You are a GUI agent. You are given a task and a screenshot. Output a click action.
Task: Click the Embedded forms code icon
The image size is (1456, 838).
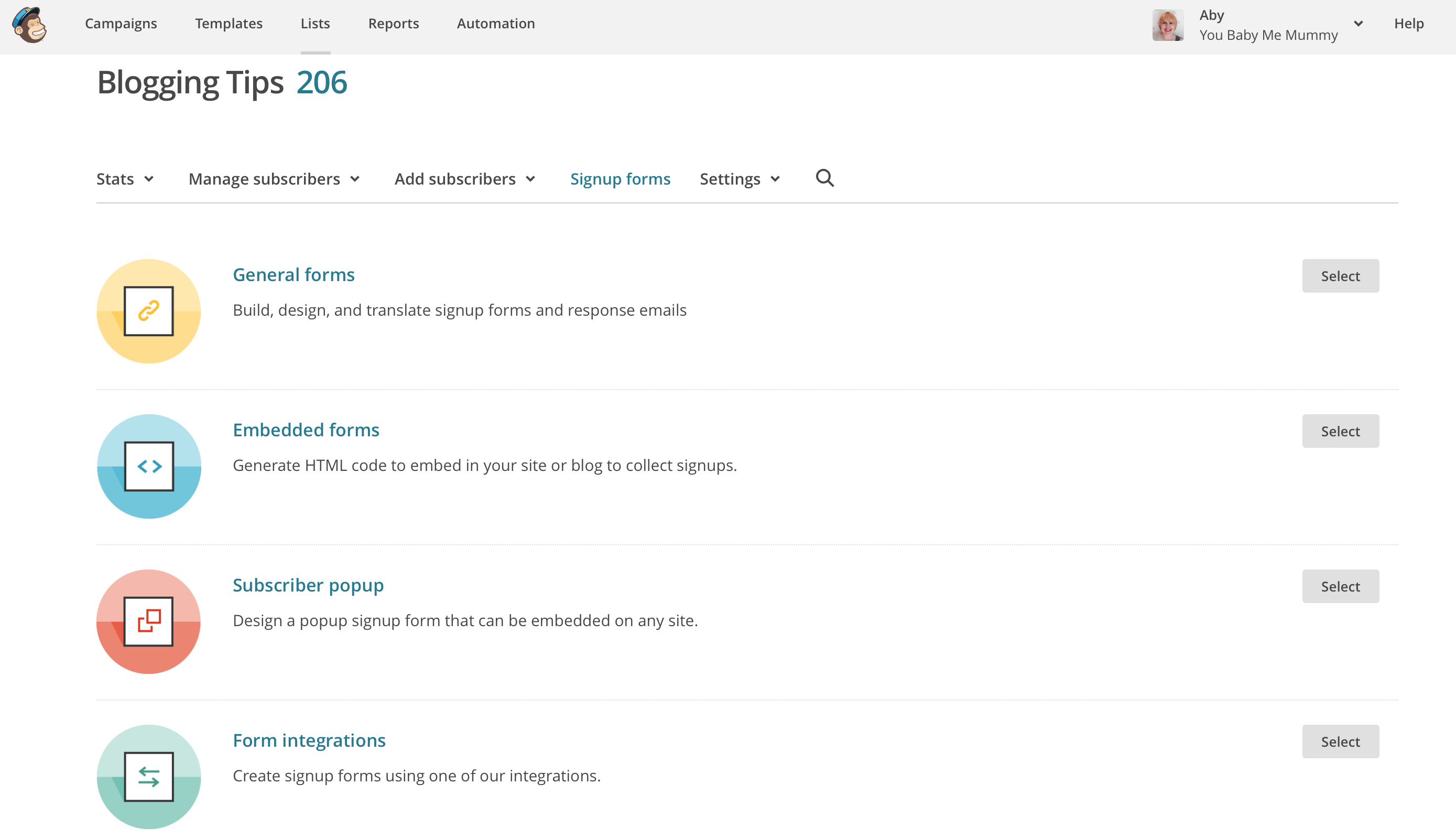click(149, 466)
